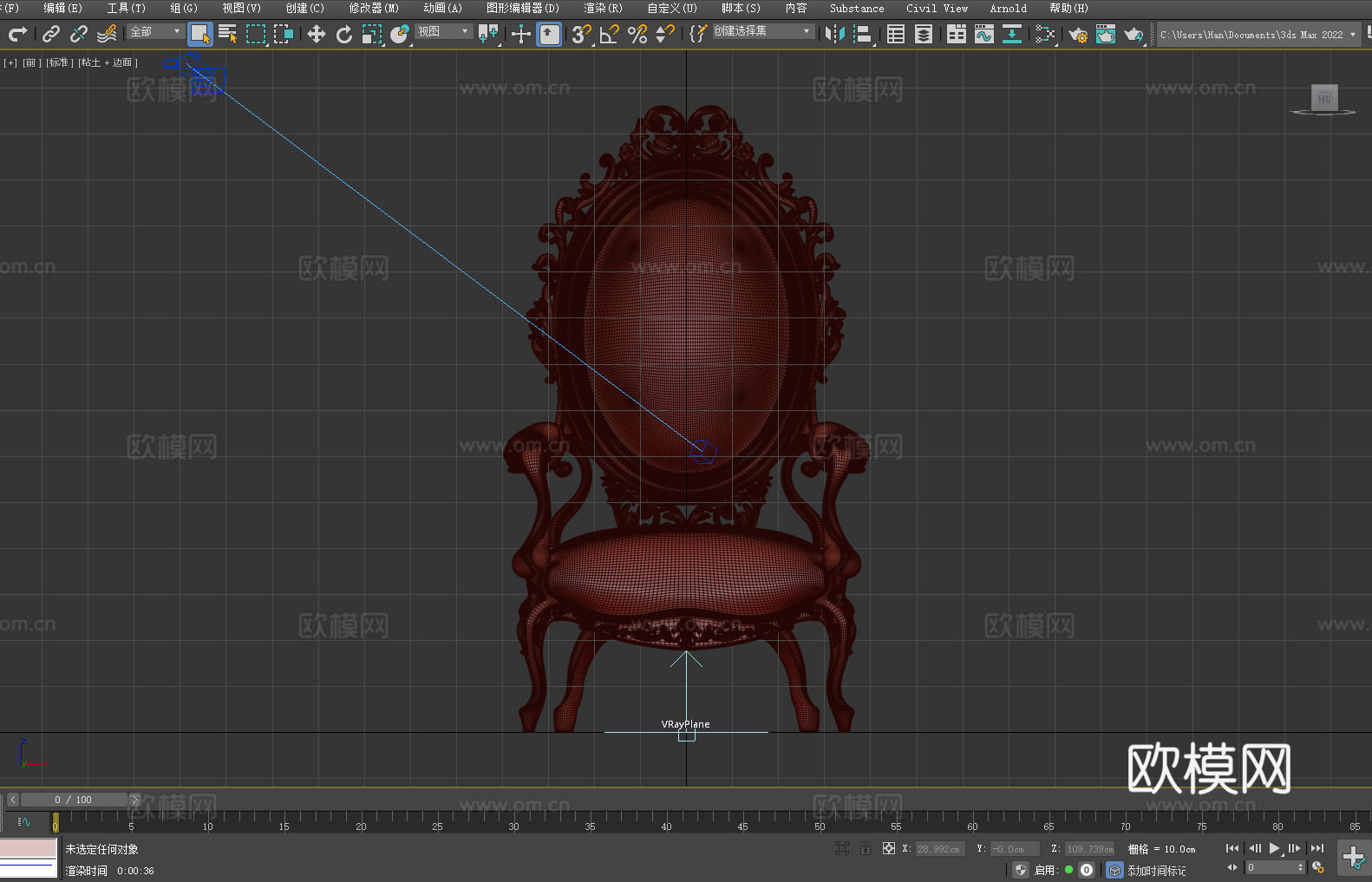Toggle 3D Snaps
1372x882 pixels.
click(x=582, y=34)
